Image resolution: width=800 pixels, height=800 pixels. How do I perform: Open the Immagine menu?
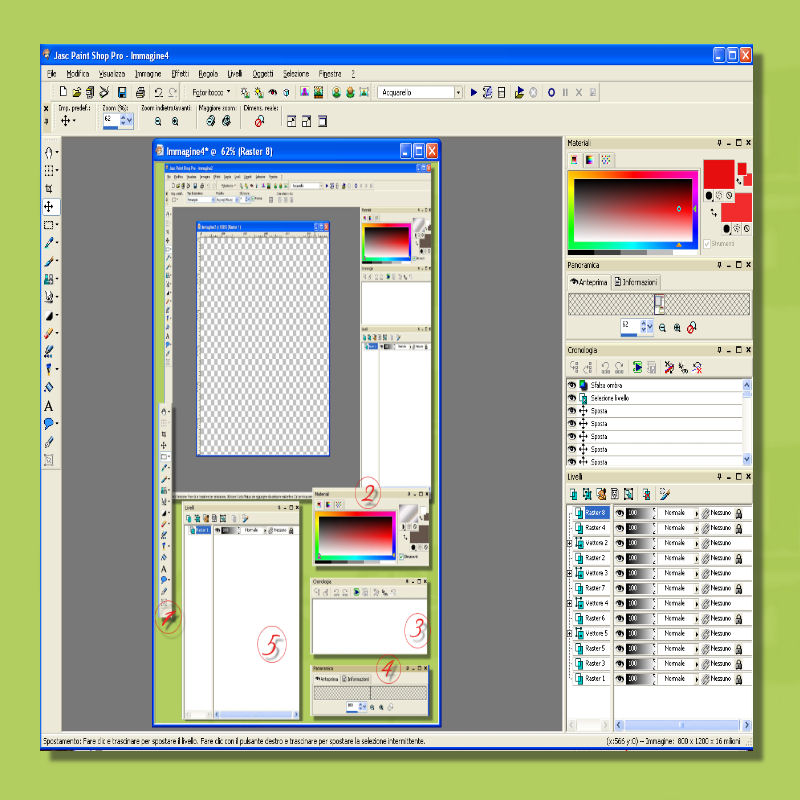click(x=148, y=74)
